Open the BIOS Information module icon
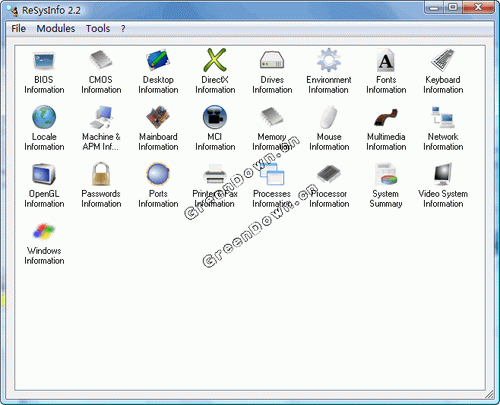This screenshot has height=405, width=500. coord(44,61)
